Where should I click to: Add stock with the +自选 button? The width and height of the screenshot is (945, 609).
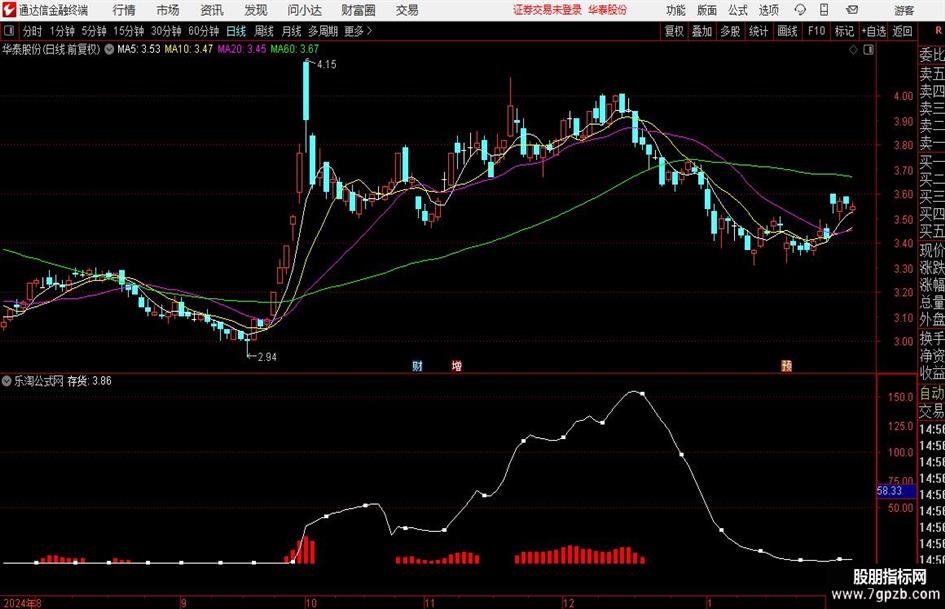pos(874,31)
